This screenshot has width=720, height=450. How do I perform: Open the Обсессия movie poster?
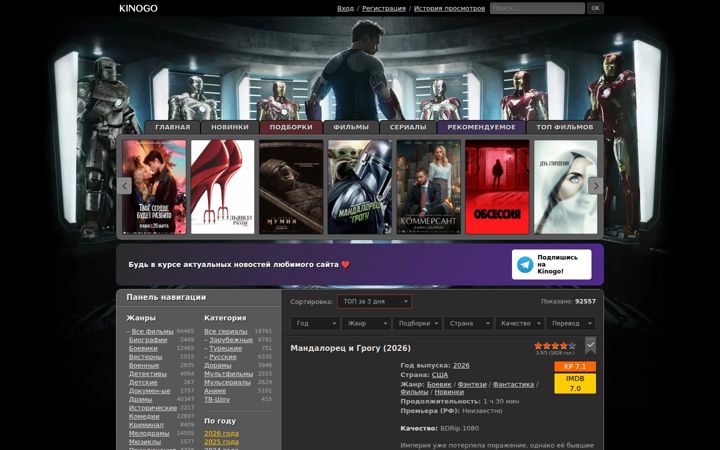[497, 187]
